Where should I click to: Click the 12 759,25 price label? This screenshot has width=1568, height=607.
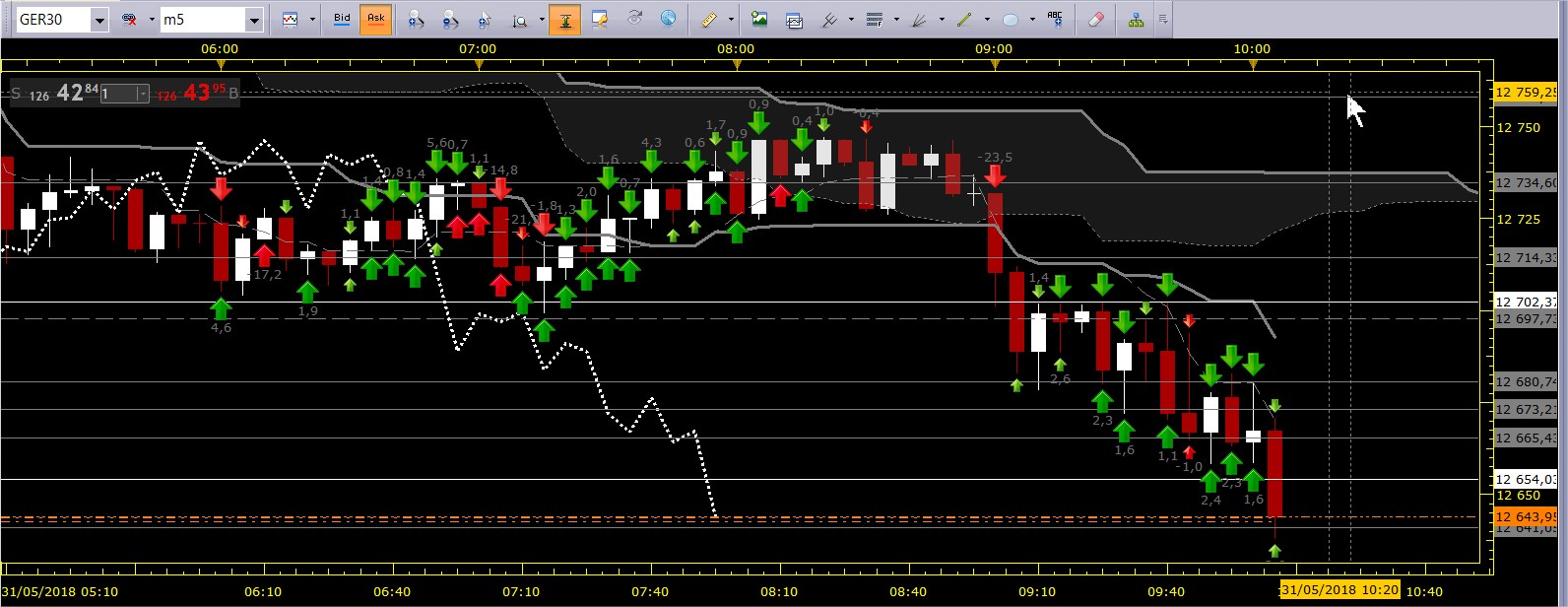pos(1526,93)
